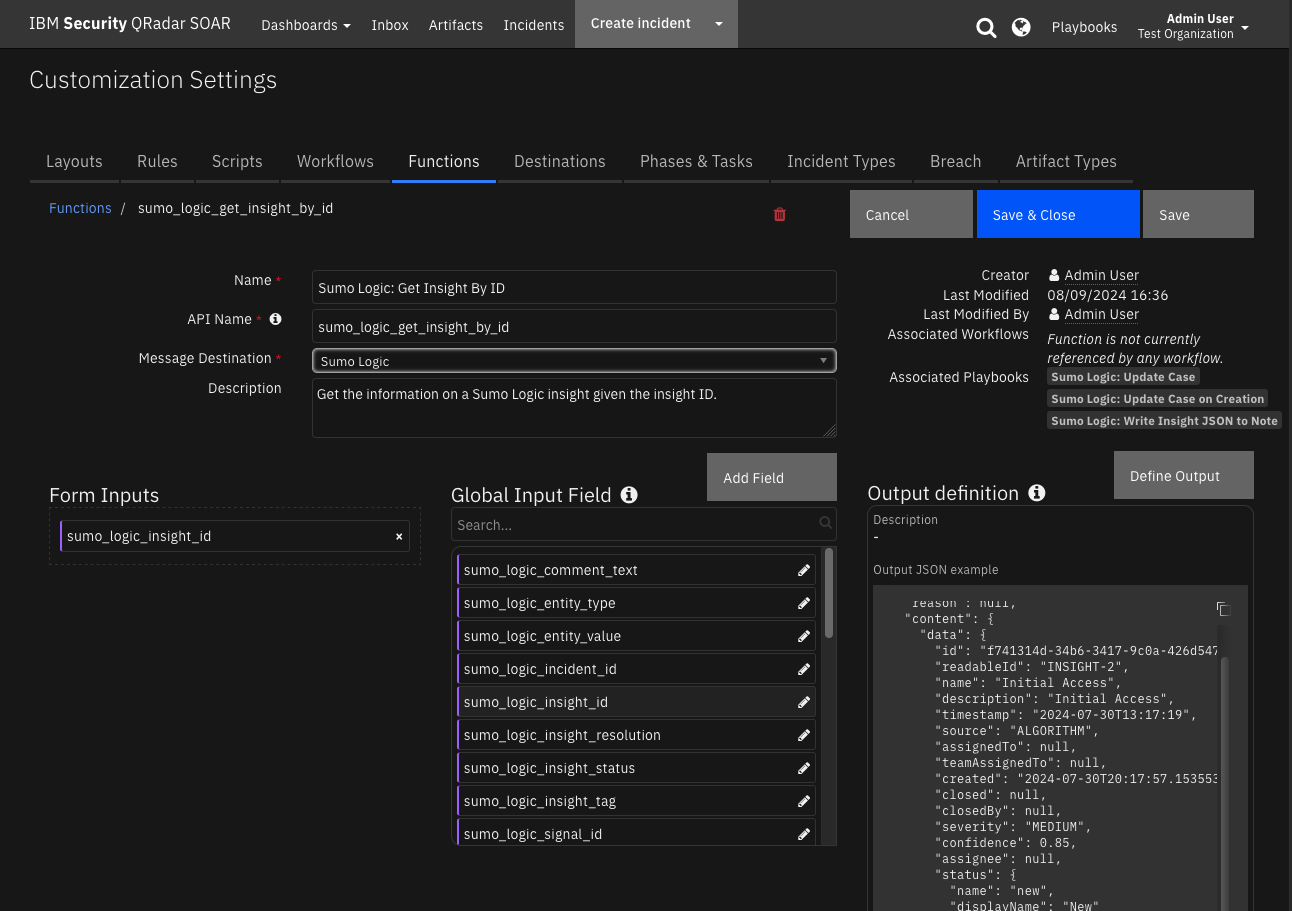Viewport: 1292px width, 911px height.
Task: Open Sumo Logic: Update Case on Creation tag
Action: coord(1158,399)
